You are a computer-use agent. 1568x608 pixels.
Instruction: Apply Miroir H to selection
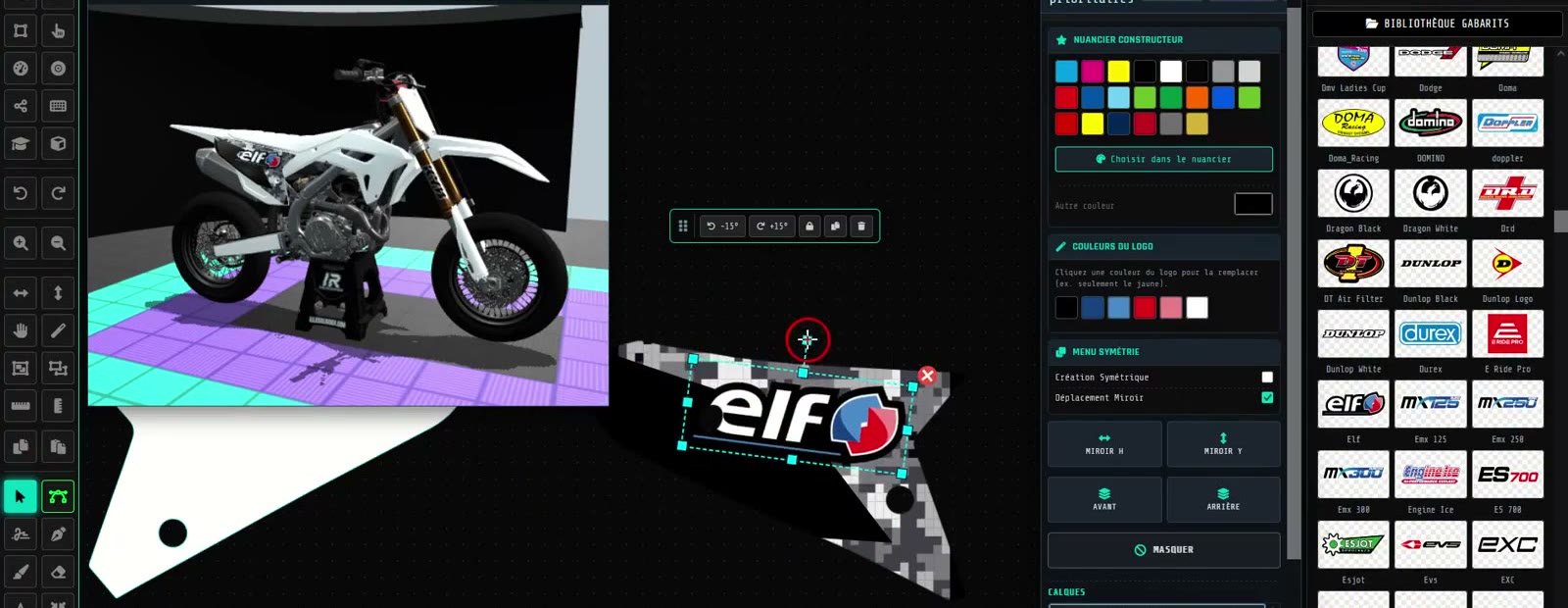(1104, 444)
